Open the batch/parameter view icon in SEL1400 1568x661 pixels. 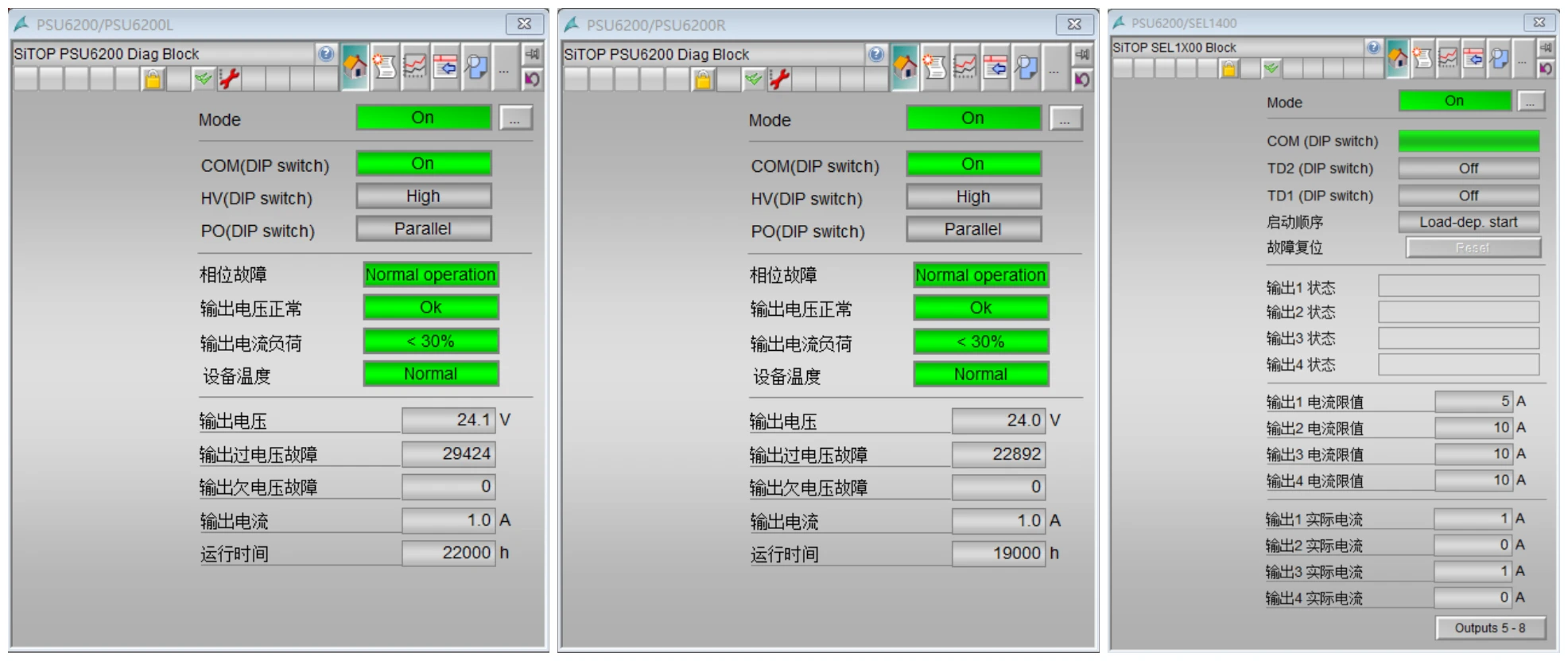coord(1473,58)
